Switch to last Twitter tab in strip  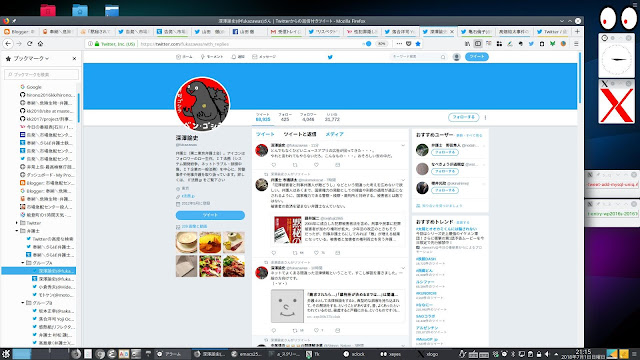[552, 31]
